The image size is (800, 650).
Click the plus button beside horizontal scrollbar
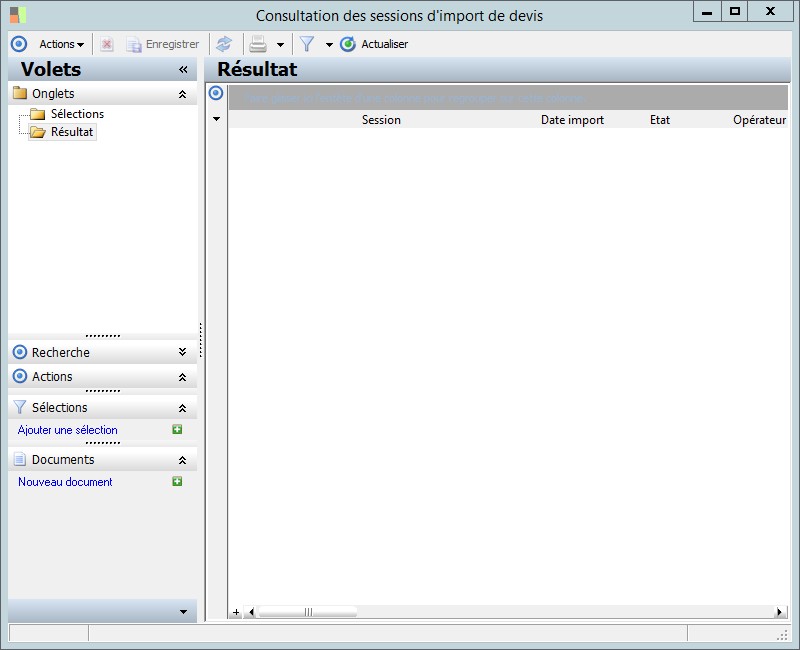[x=236, y=612]
